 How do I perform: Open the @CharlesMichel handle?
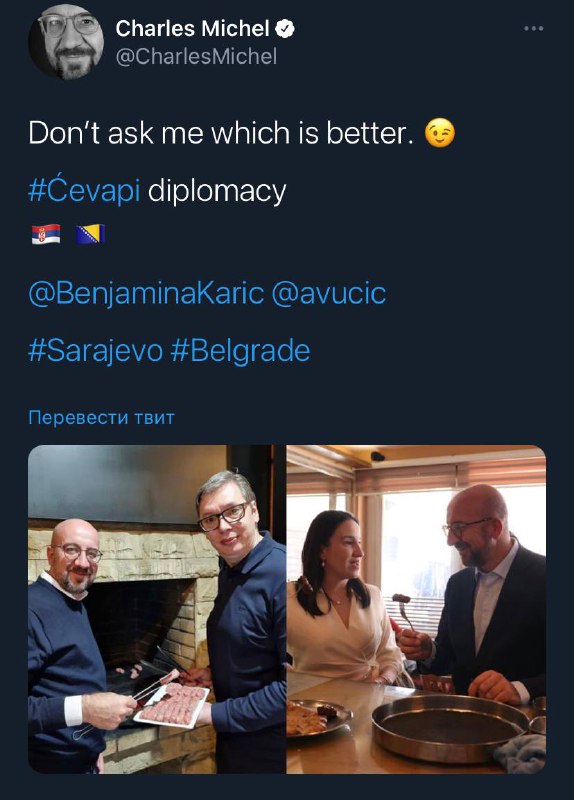(x=196, y=57)
